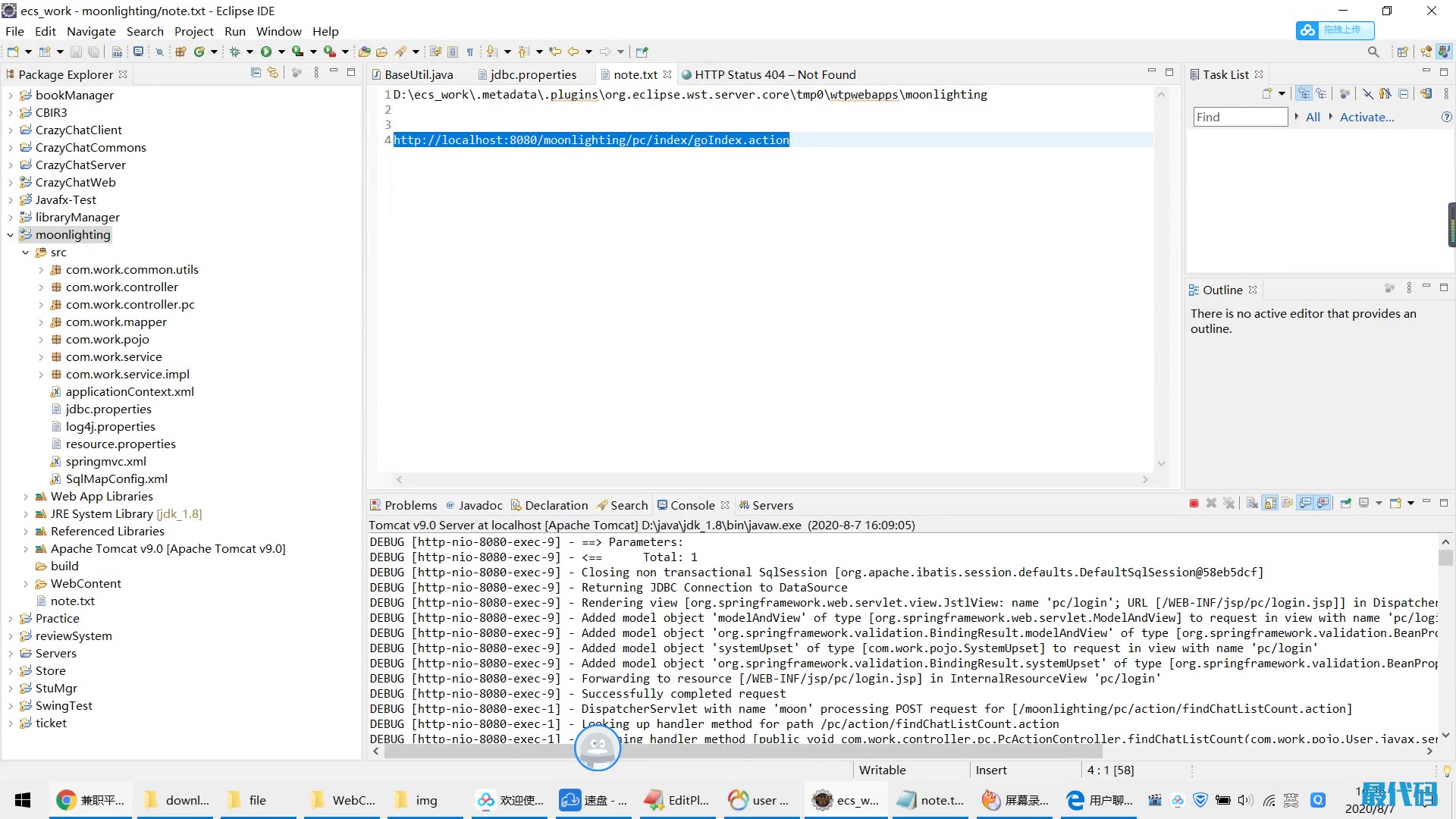The width and height of the screenshot is (1456, 819).
Task: Click the Package Explorer View Menu dots
Action: [x=315, y=73]
